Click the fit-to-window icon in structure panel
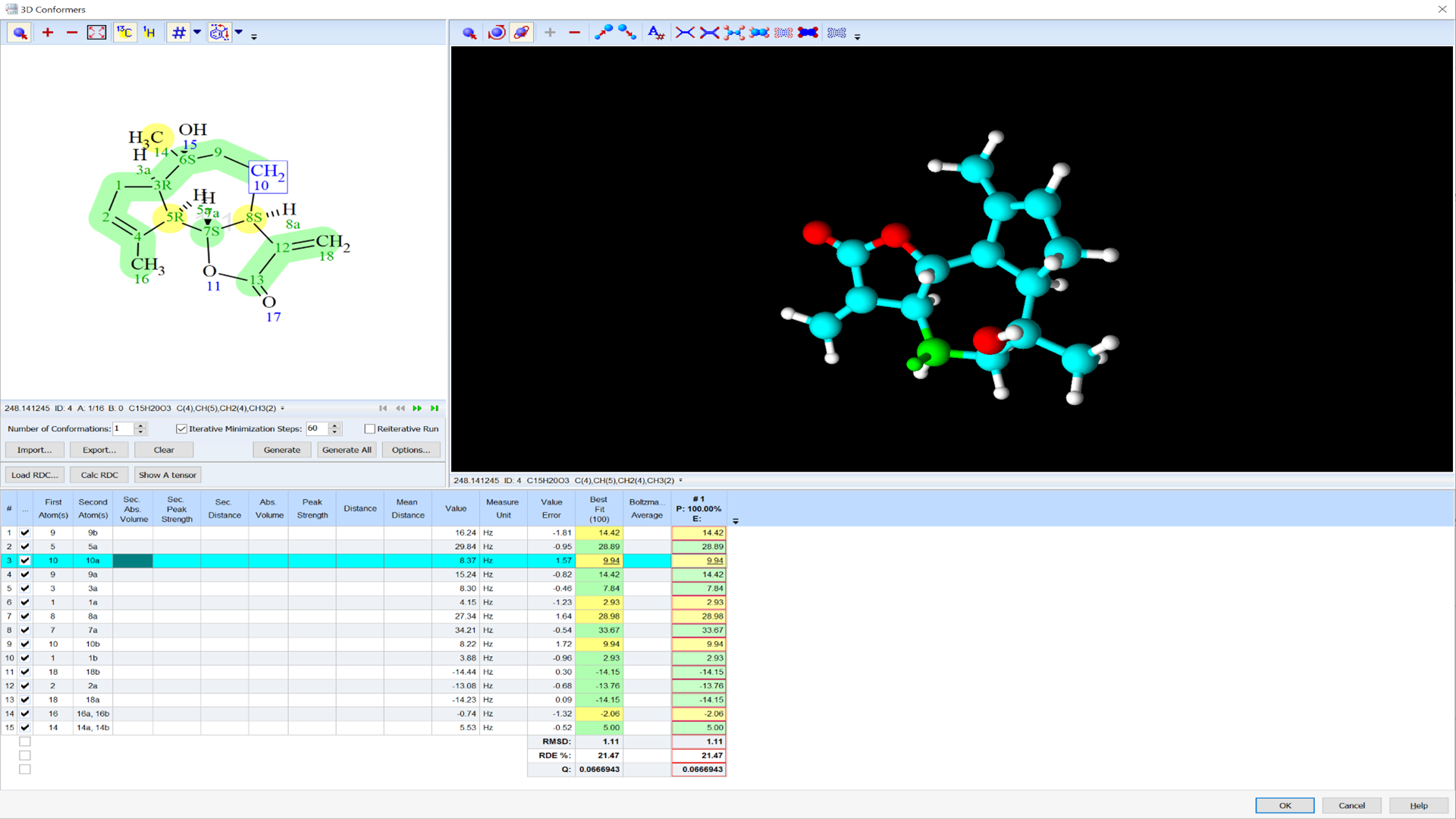 pos(96,33)
